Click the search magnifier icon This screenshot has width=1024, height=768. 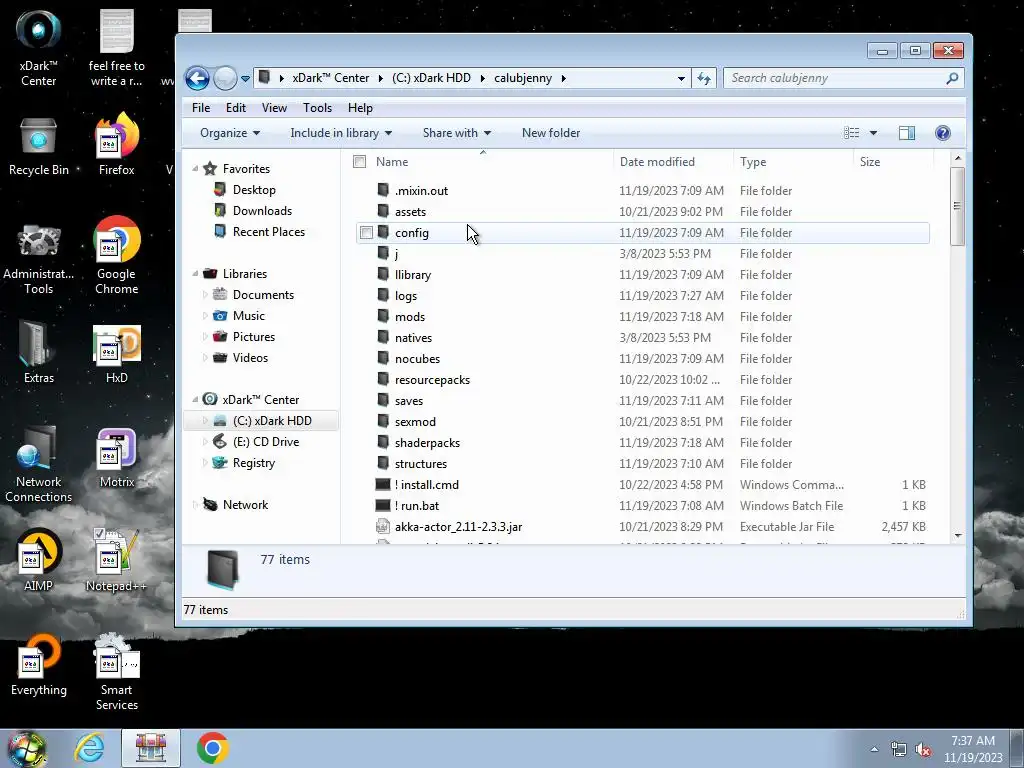click(952, 78)
